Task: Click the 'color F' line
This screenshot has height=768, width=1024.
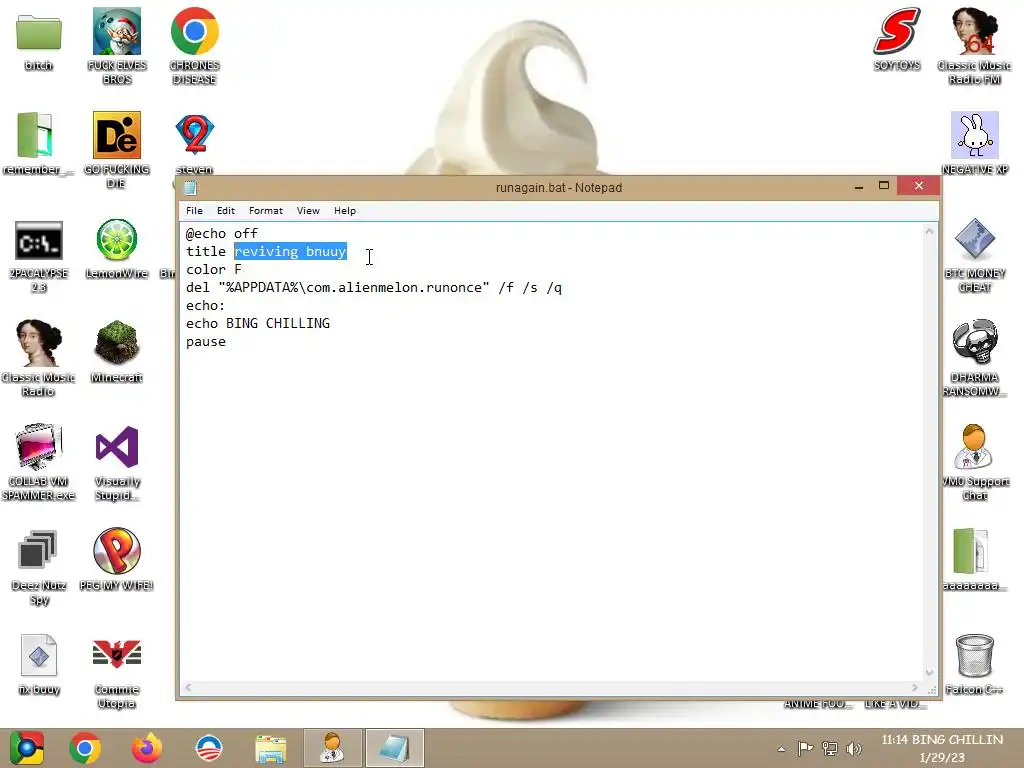Action: 214,269
